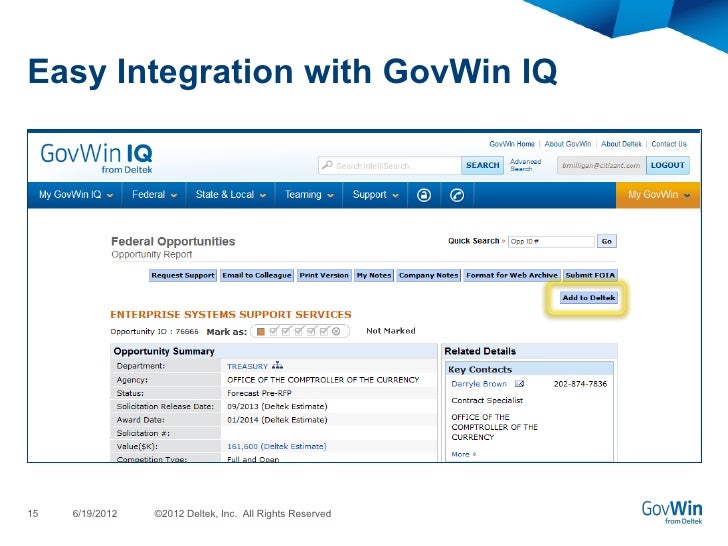The width and height of the screenshot is (728, 546).
Task: Click the phone number 202-874-7836
Action: (580, 384)
